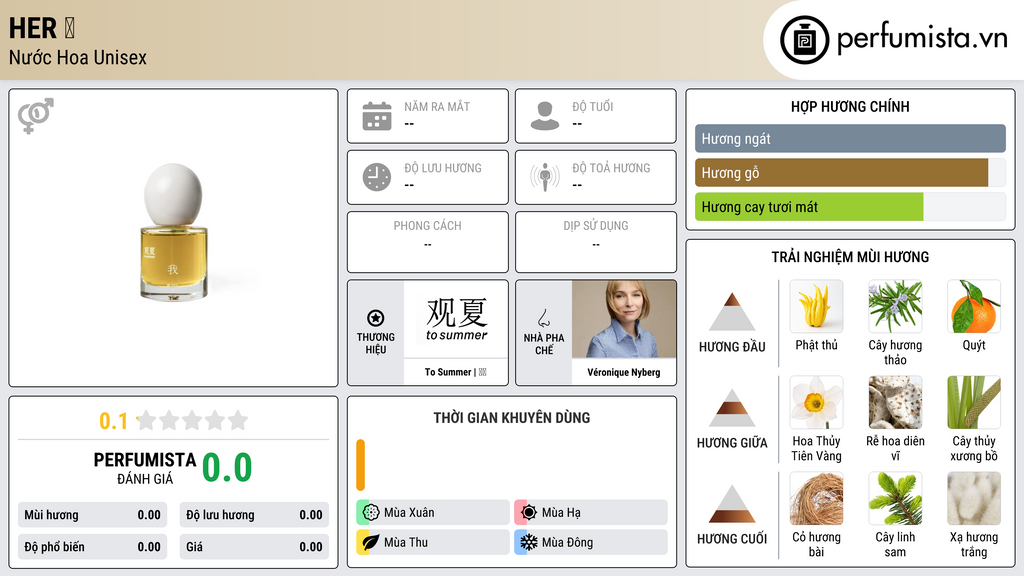Open the Véronique Nyberg perfumer link

point(624,372)
